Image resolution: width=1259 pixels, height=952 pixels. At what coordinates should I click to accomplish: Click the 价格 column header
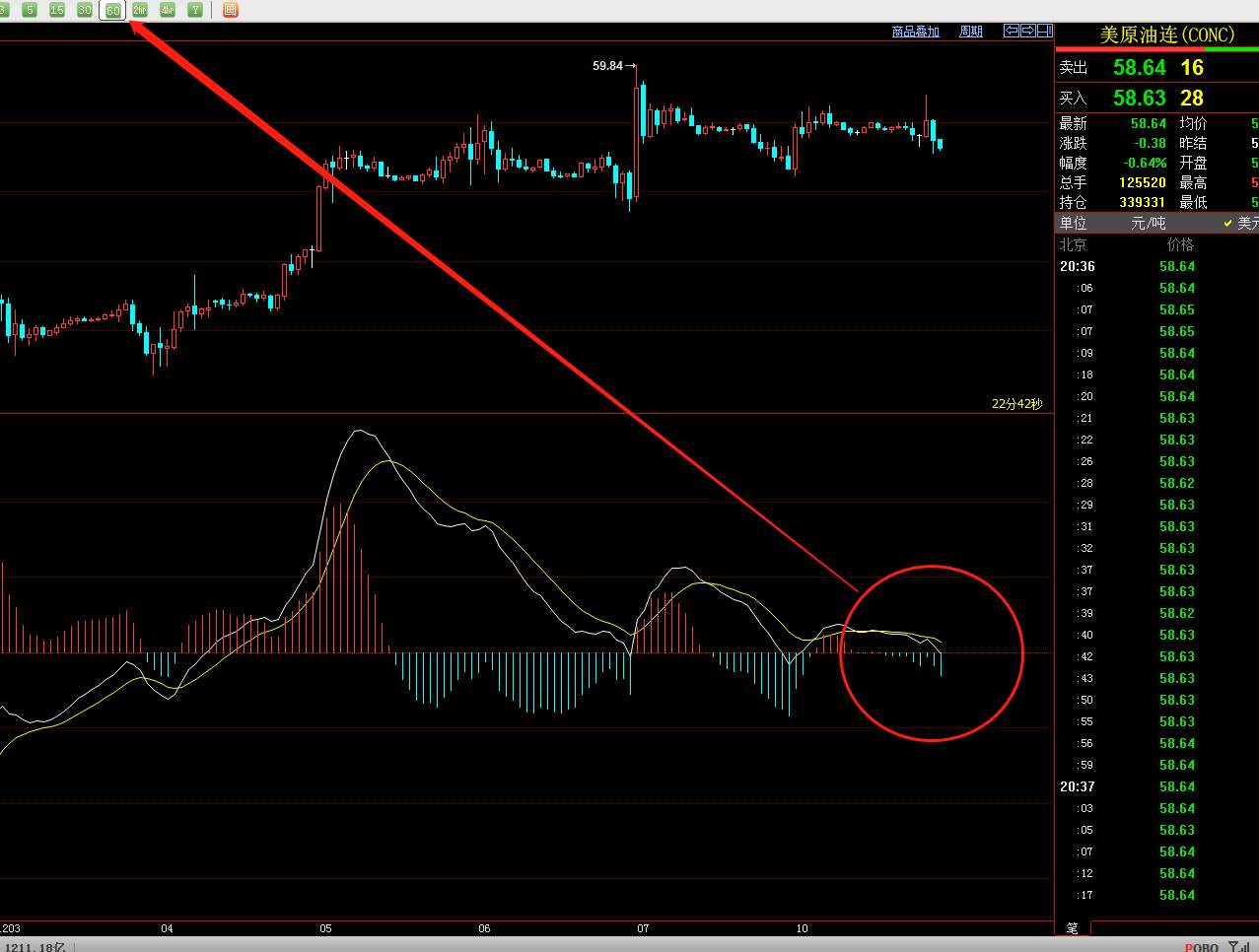click(x=1180, y=244)
